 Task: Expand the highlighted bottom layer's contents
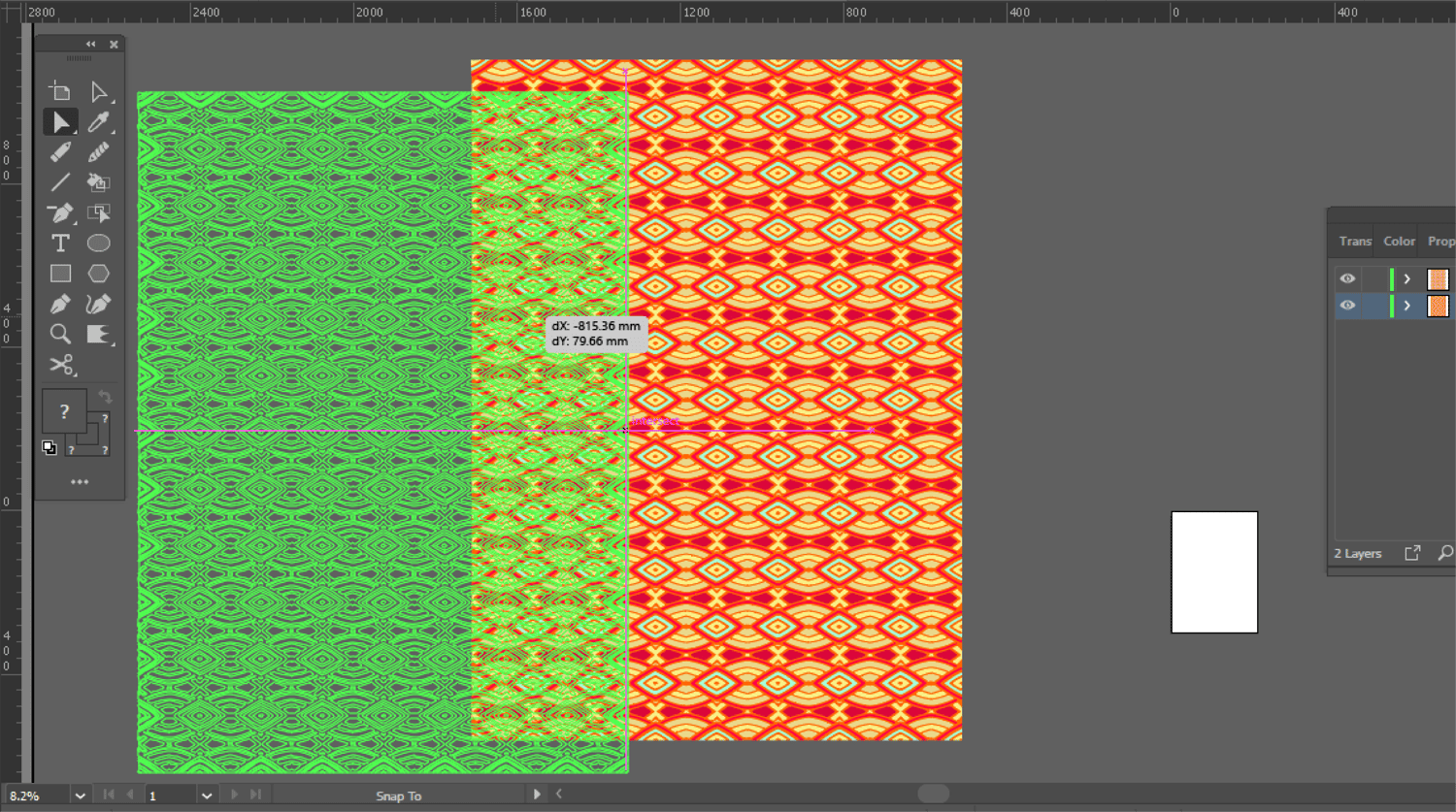tap(1406, 306)
